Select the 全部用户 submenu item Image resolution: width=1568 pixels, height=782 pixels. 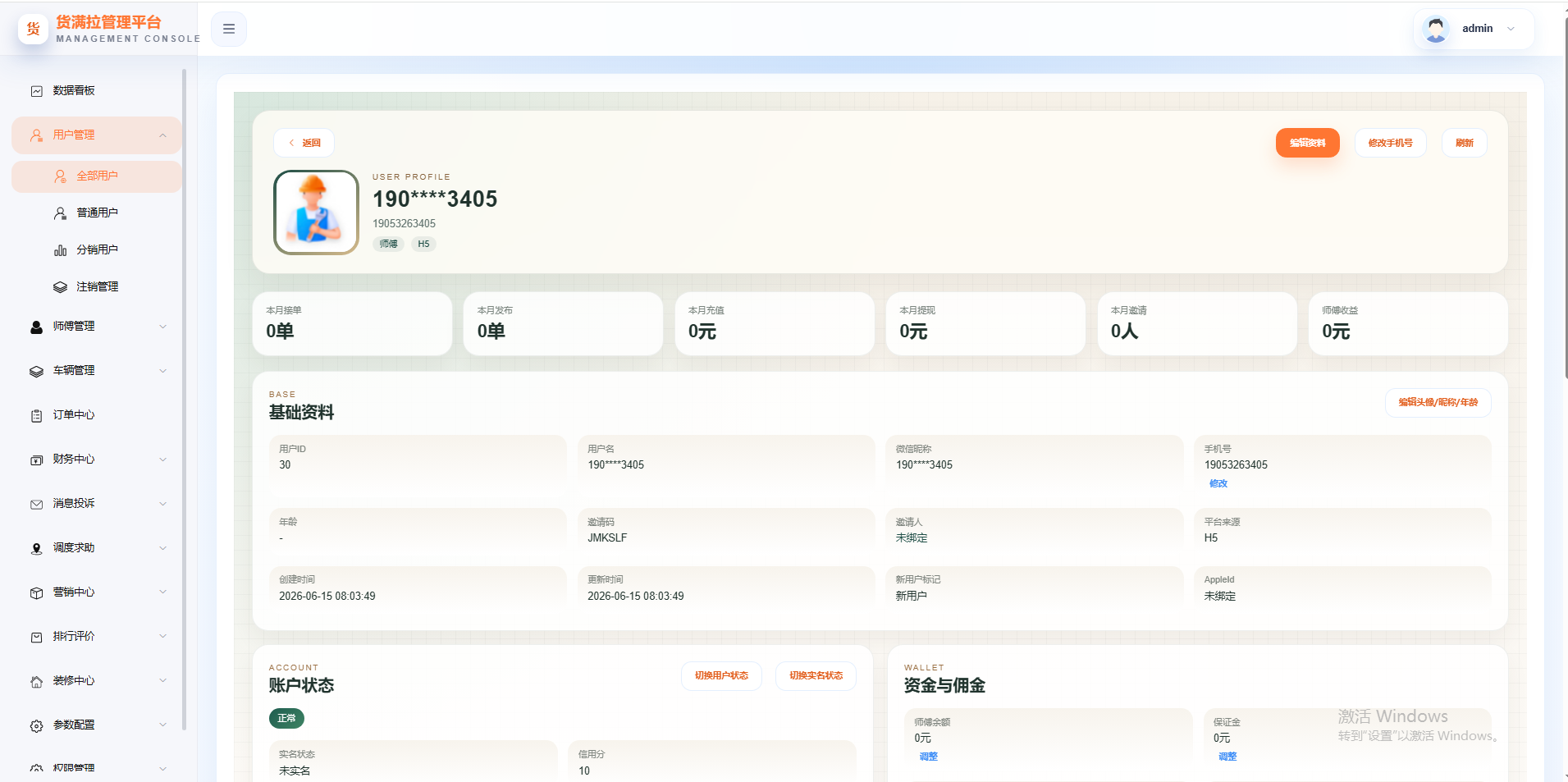(97, 176)
